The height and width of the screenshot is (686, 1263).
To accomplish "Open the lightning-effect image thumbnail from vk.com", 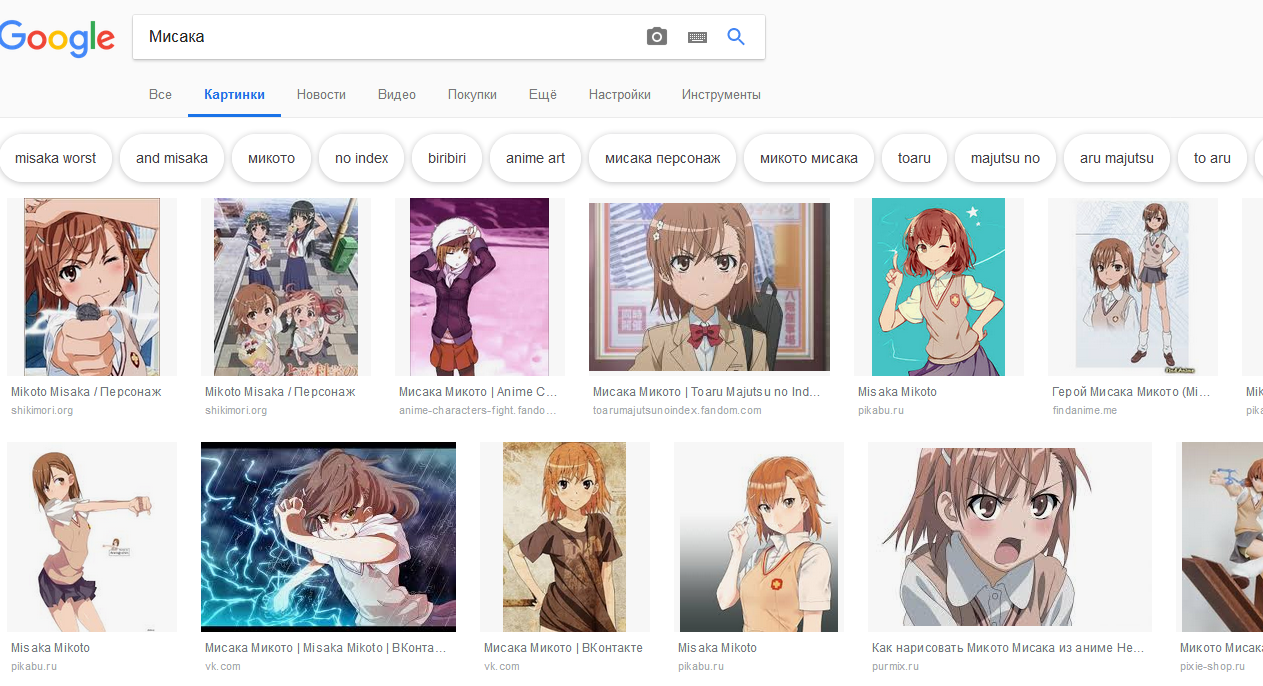I will tap(328, 537).
